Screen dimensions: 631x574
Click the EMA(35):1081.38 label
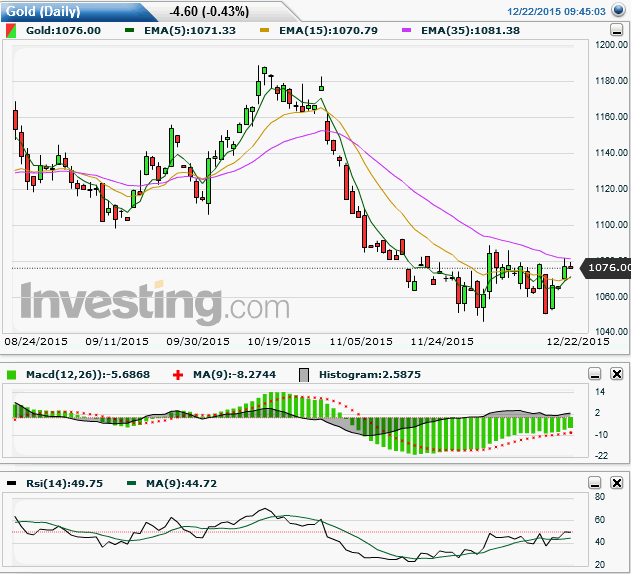pyautogui.click(x=470, y=31)
